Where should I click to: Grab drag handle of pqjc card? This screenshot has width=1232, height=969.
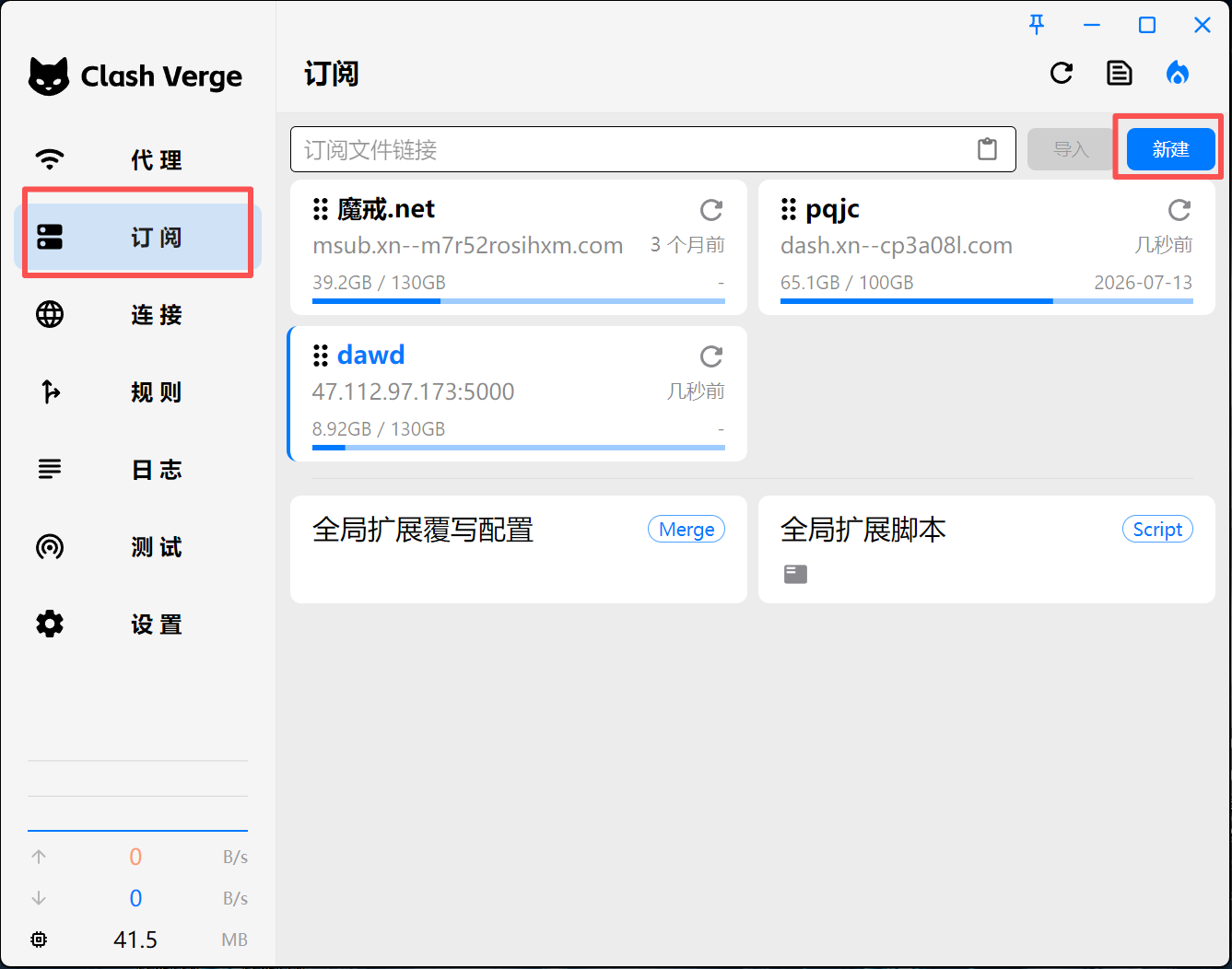point(789,209)
